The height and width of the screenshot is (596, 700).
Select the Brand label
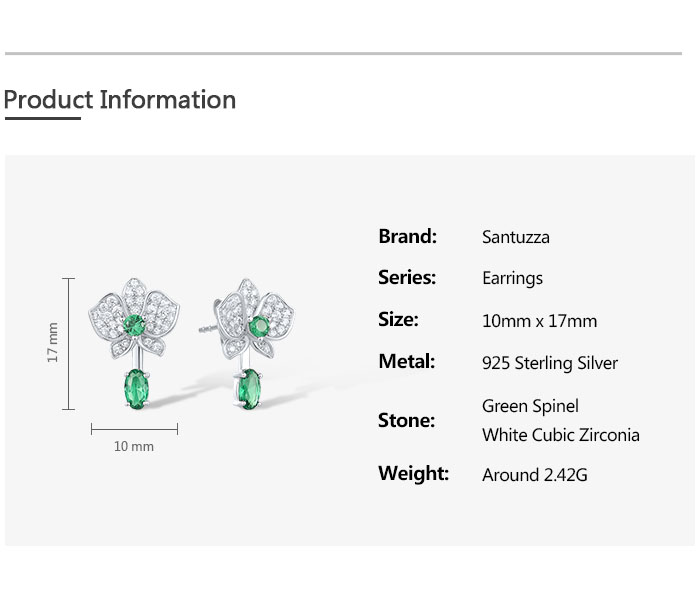(x=407, y=237)
